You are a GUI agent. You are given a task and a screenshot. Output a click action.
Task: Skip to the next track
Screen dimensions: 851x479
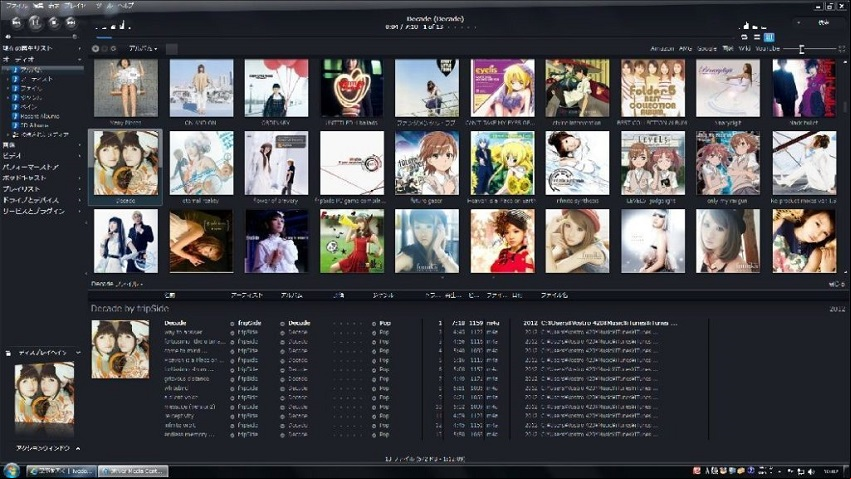click(71, 22)
